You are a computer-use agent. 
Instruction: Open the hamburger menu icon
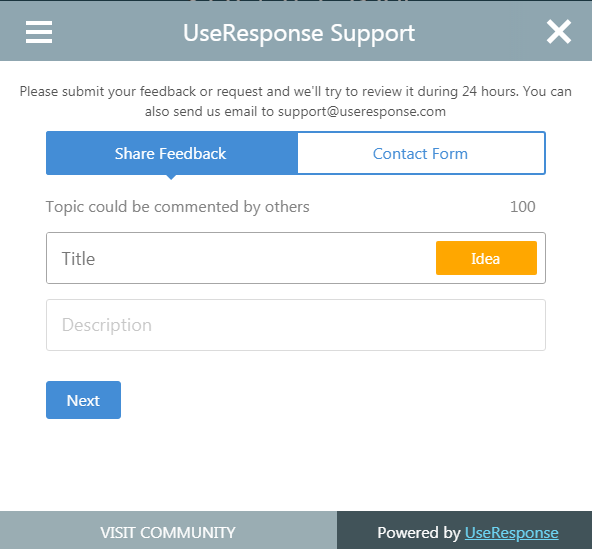coord(39,32)
